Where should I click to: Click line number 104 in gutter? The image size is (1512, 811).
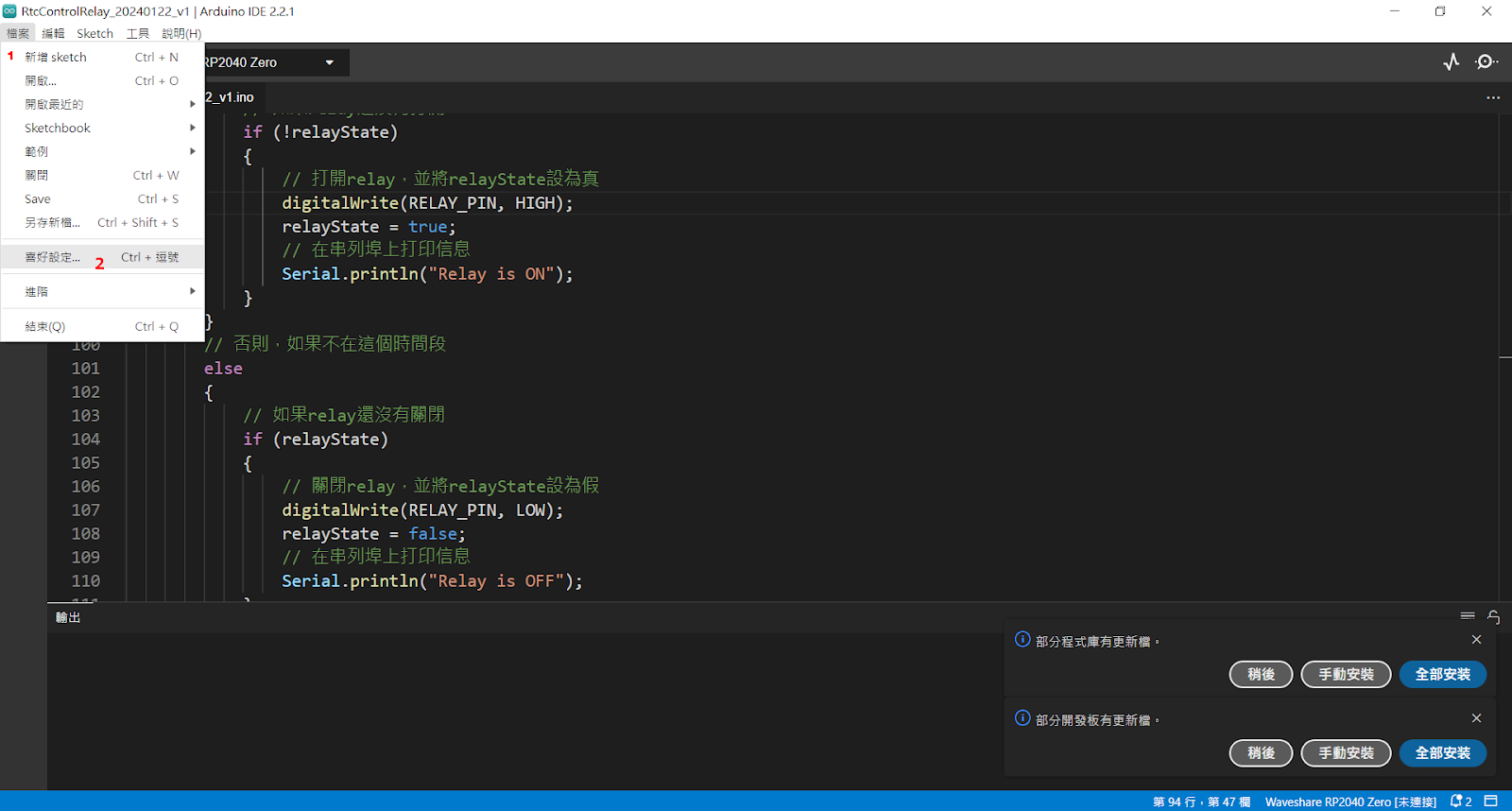(85, 440)
